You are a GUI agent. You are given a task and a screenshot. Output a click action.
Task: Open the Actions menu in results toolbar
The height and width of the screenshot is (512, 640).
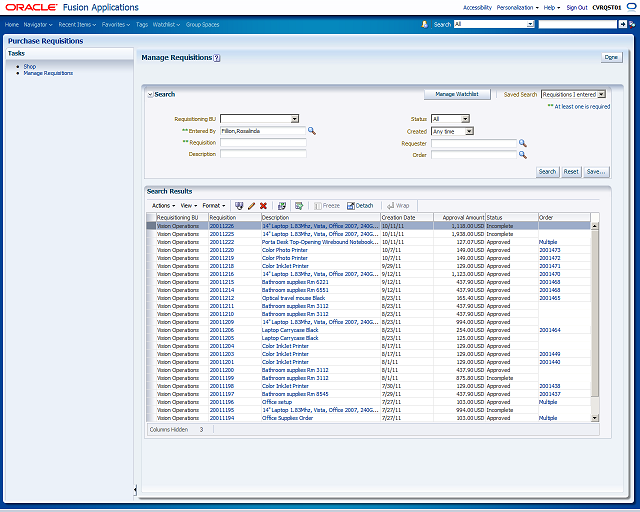(x=163, y=206)
